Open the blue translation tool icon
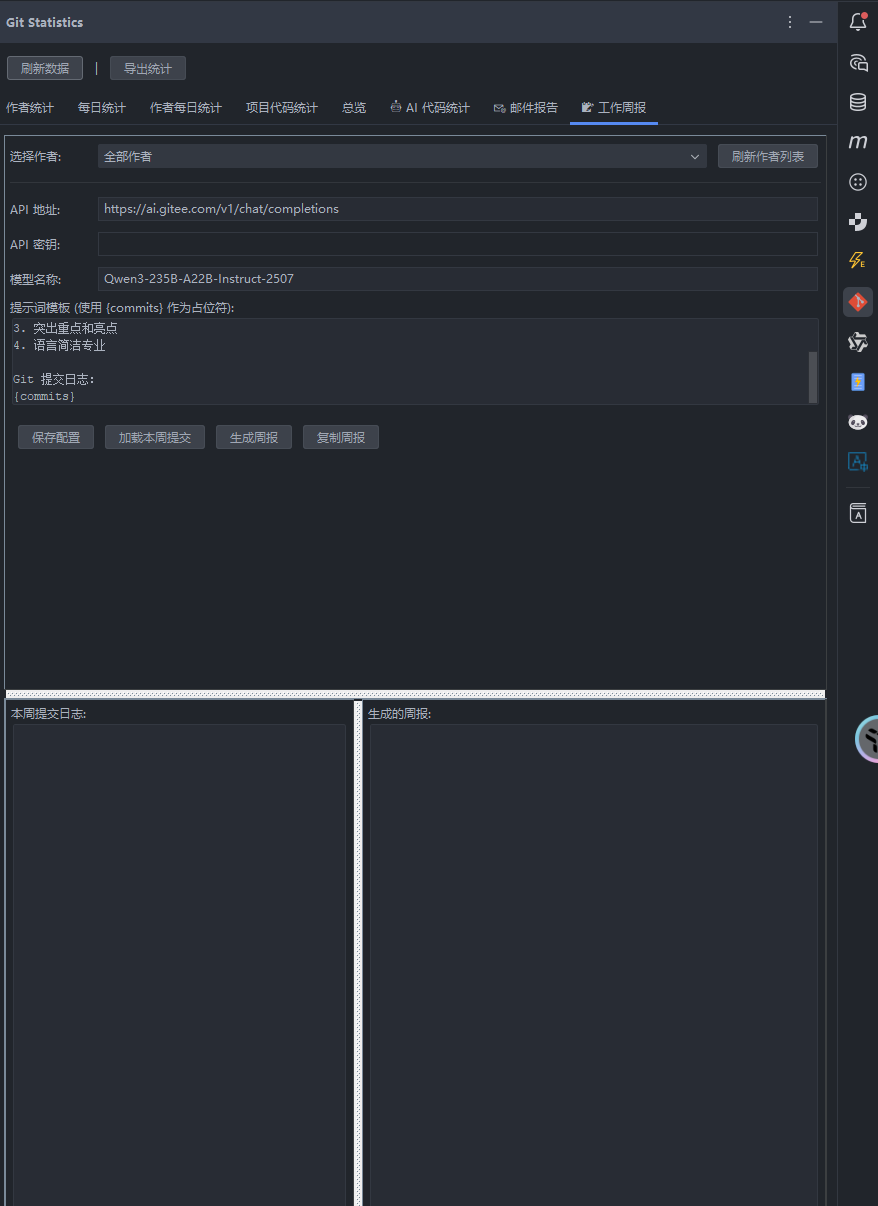Image resolution: width=878 pixels, height=1206 pixels. click(857, 461)
